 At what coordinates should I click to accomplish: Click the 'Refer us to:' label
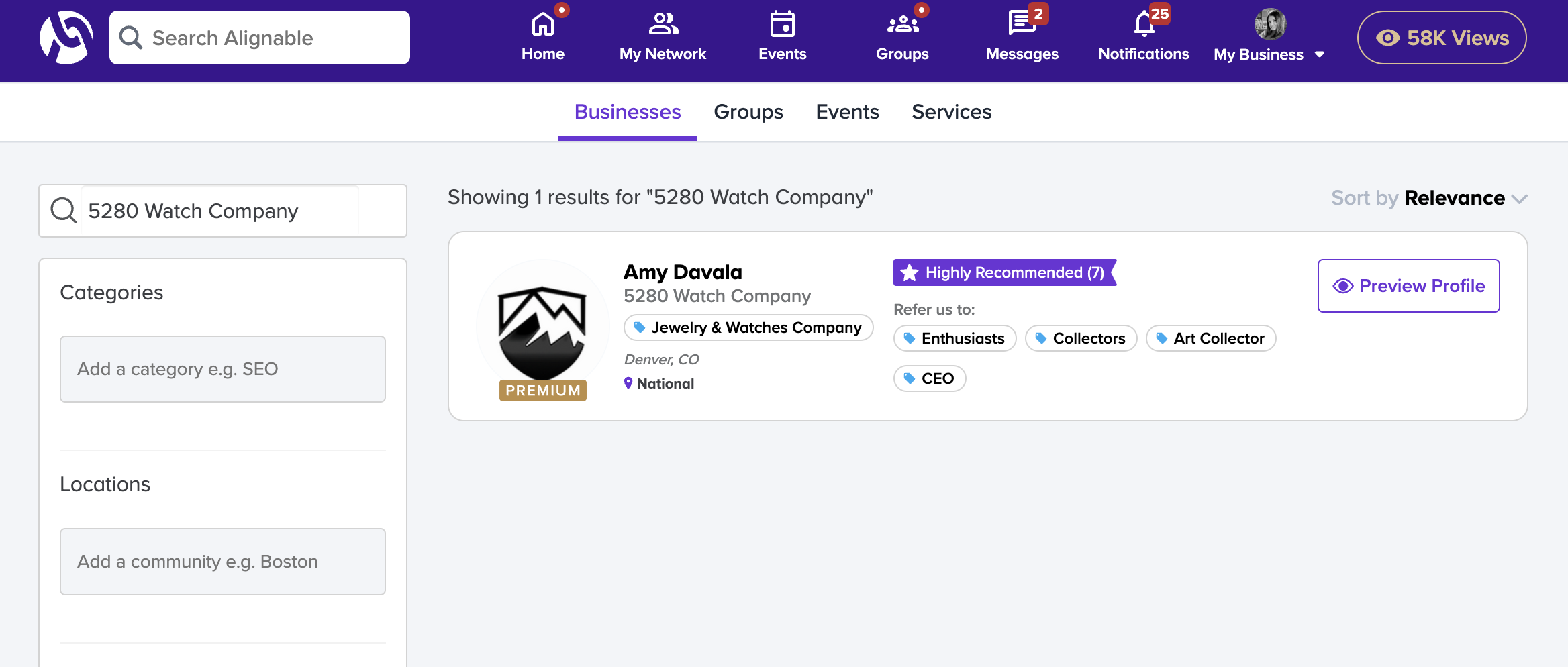(934, 309)
